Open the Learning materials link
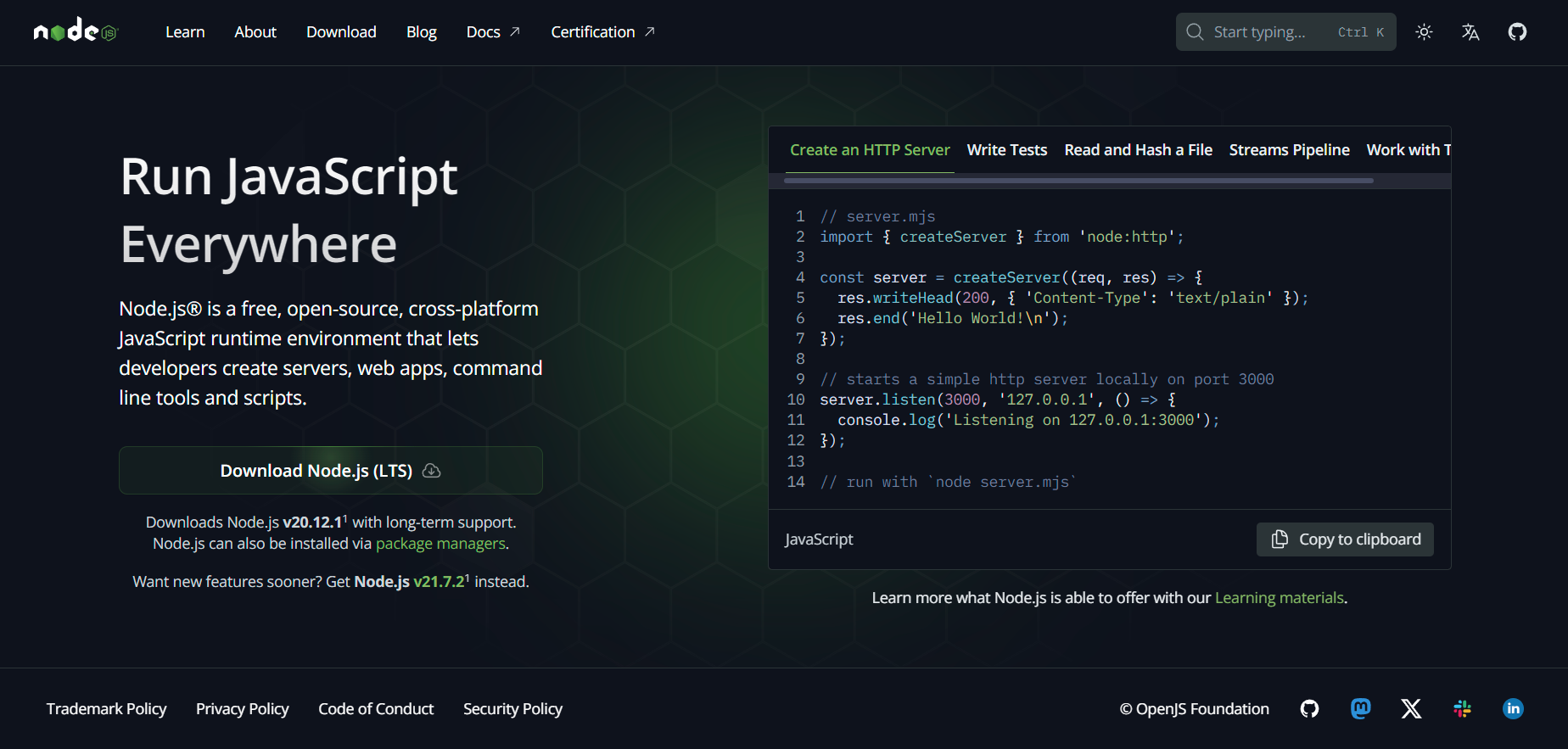Image resolution: width=1568 pixels, height=749 pixels. [x=1279, y=598]
